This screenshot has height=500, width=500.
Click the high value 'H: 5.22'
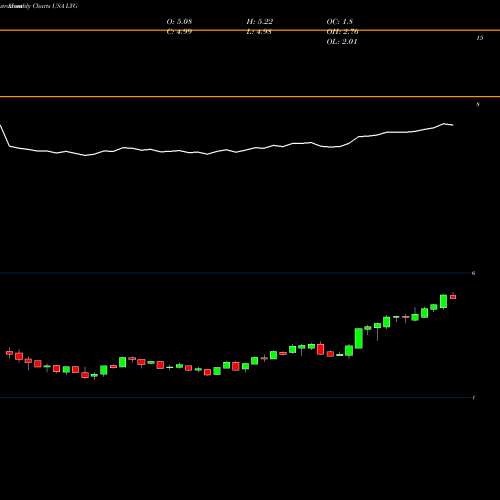coord(260,22)
